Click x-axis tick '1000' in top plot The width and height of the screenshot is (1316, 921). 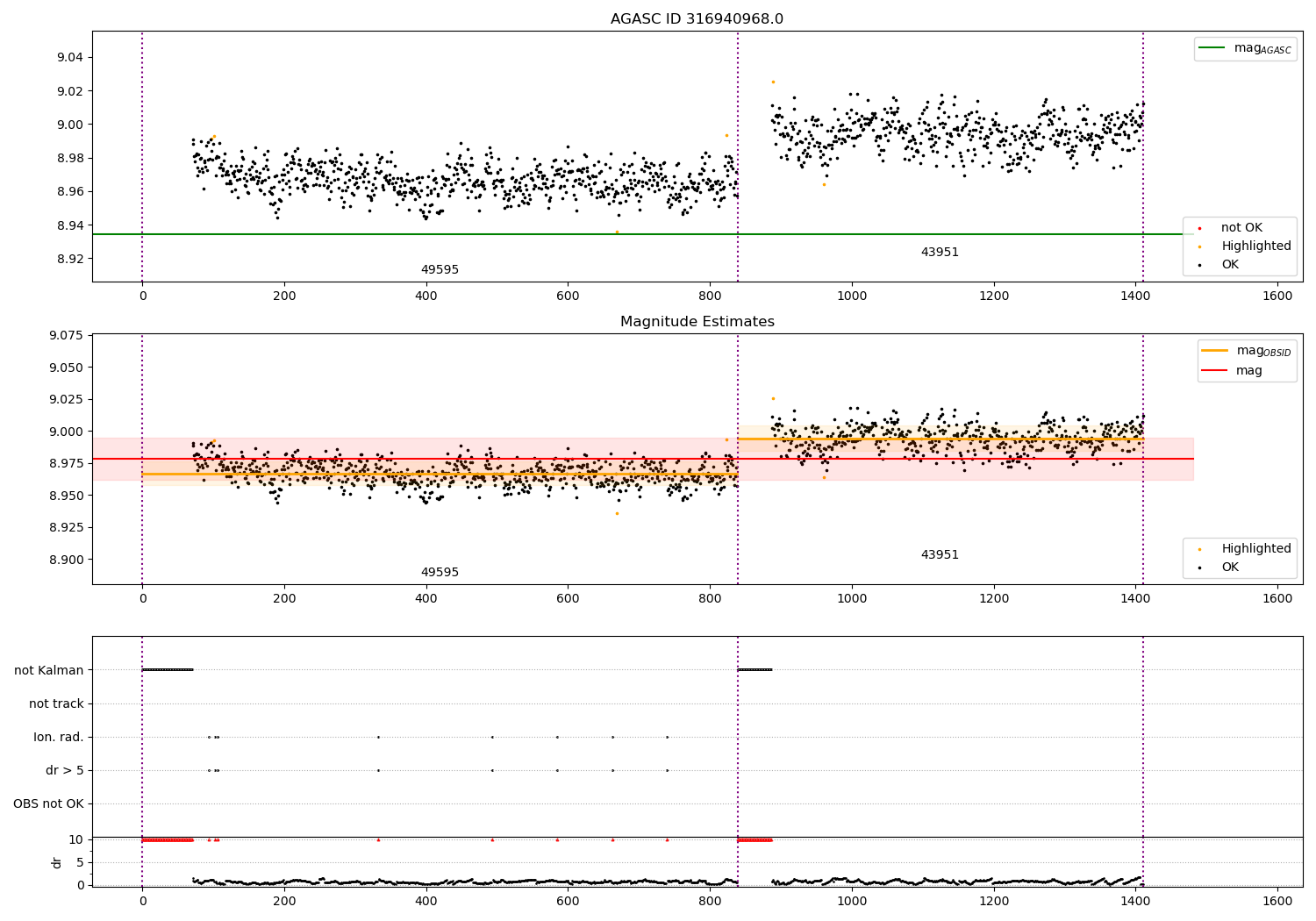pos(852,296)
